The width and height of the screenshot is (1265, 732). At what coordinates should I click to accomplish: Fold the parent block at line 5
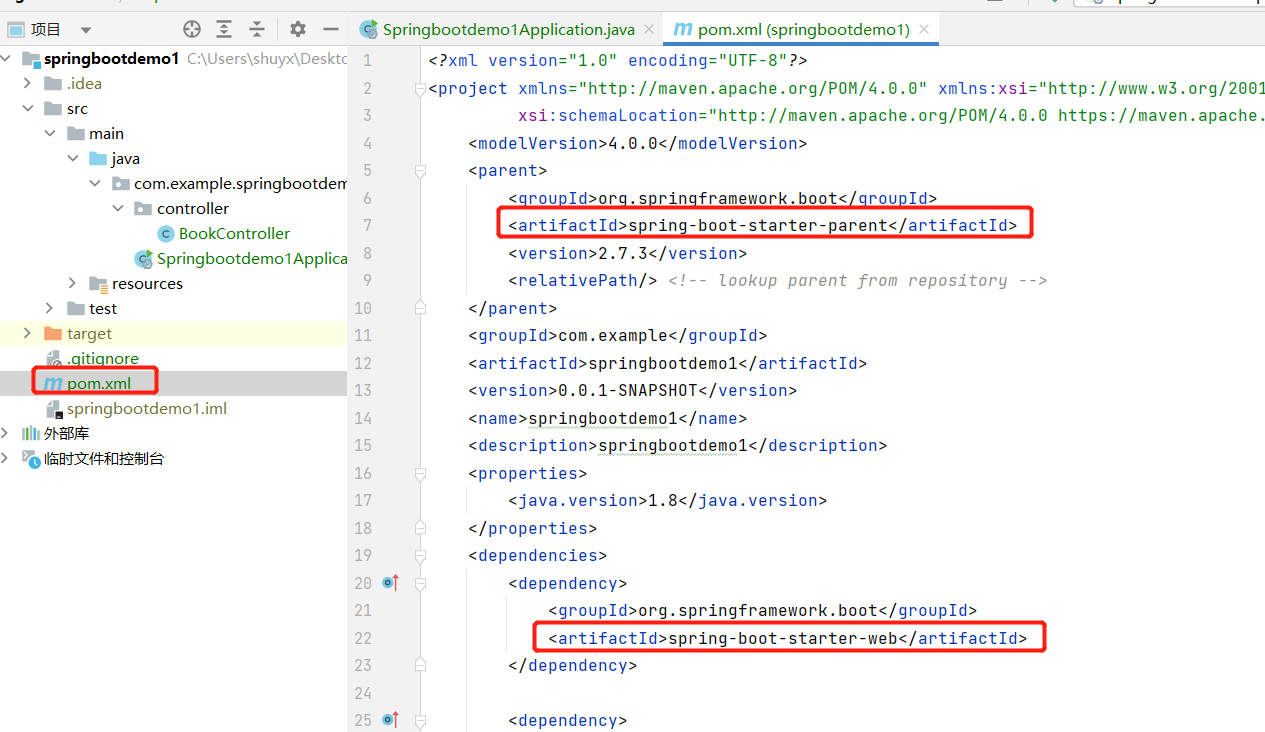(420, 171)
